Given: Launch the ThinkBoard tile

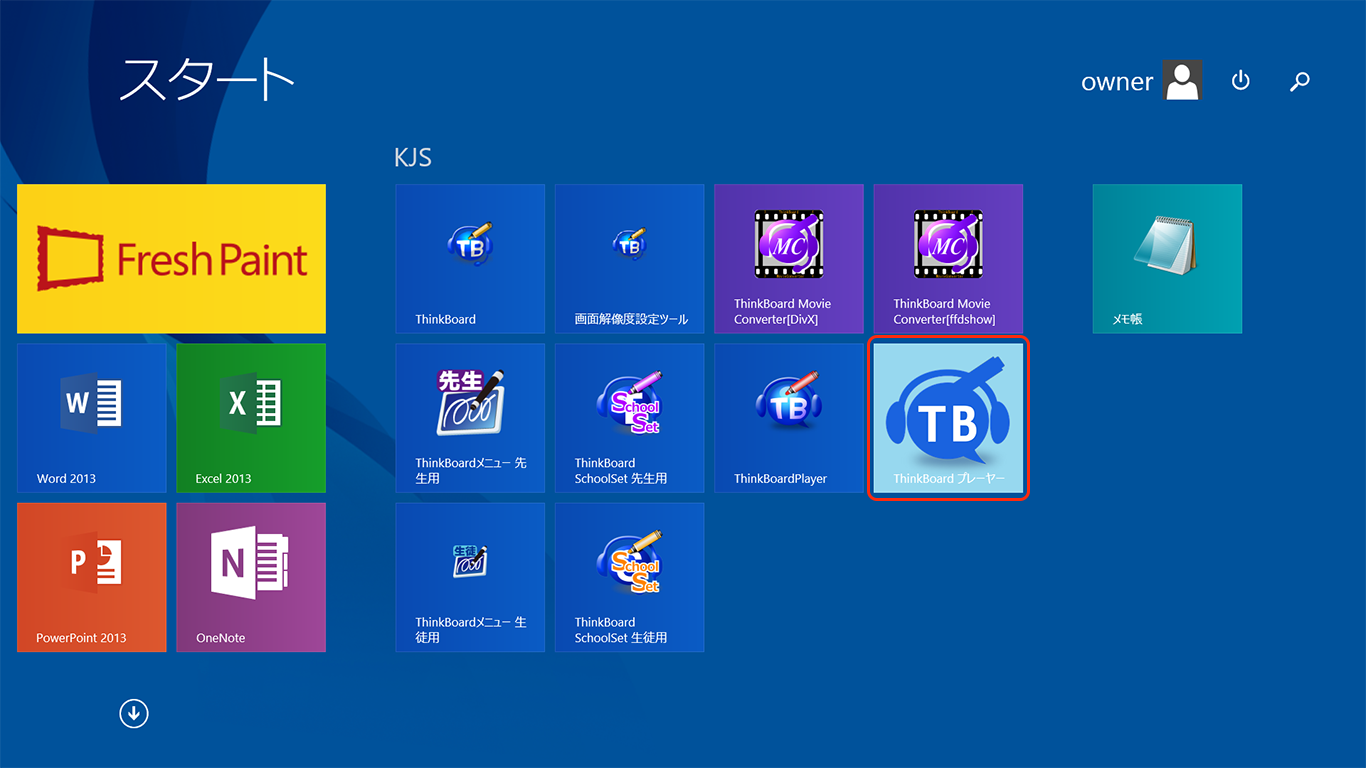Looking at the screenshot, I should pyautogui.click(x=470, y=258).
